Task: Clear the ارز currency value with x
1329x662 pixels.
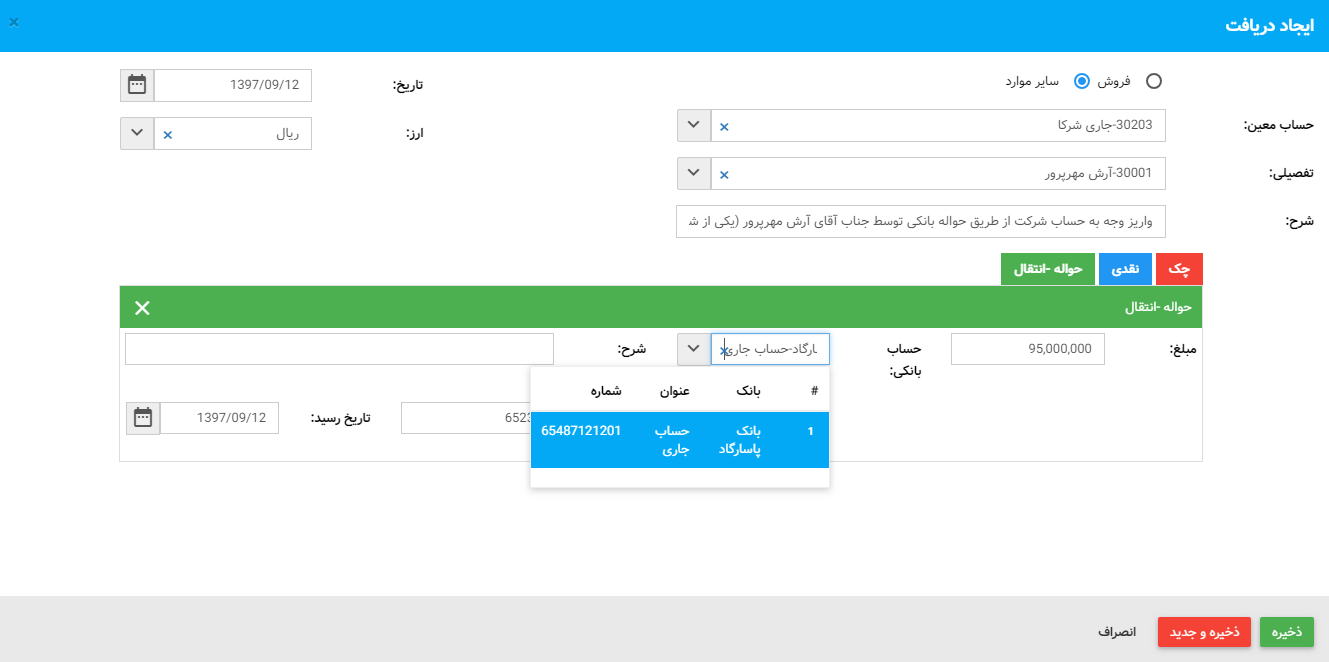Action: coord(168,135)
